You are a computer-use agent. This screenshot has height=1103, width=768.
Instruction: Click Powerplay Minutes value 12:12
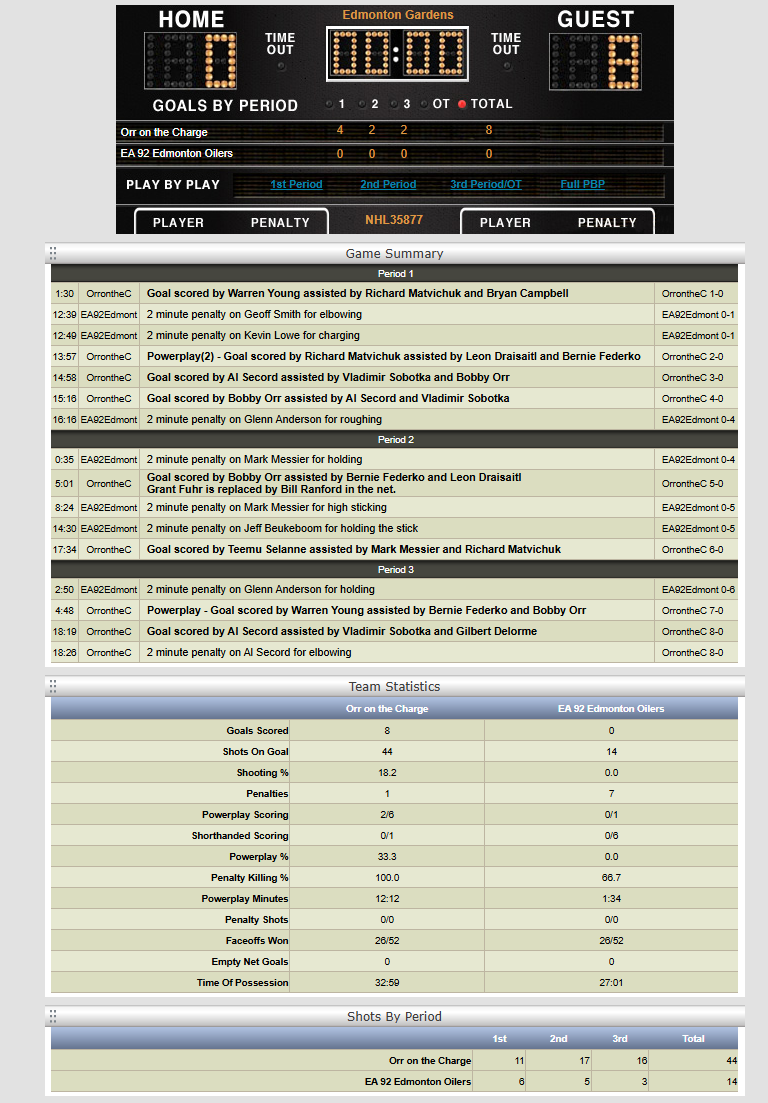click(x=388, y=898)
